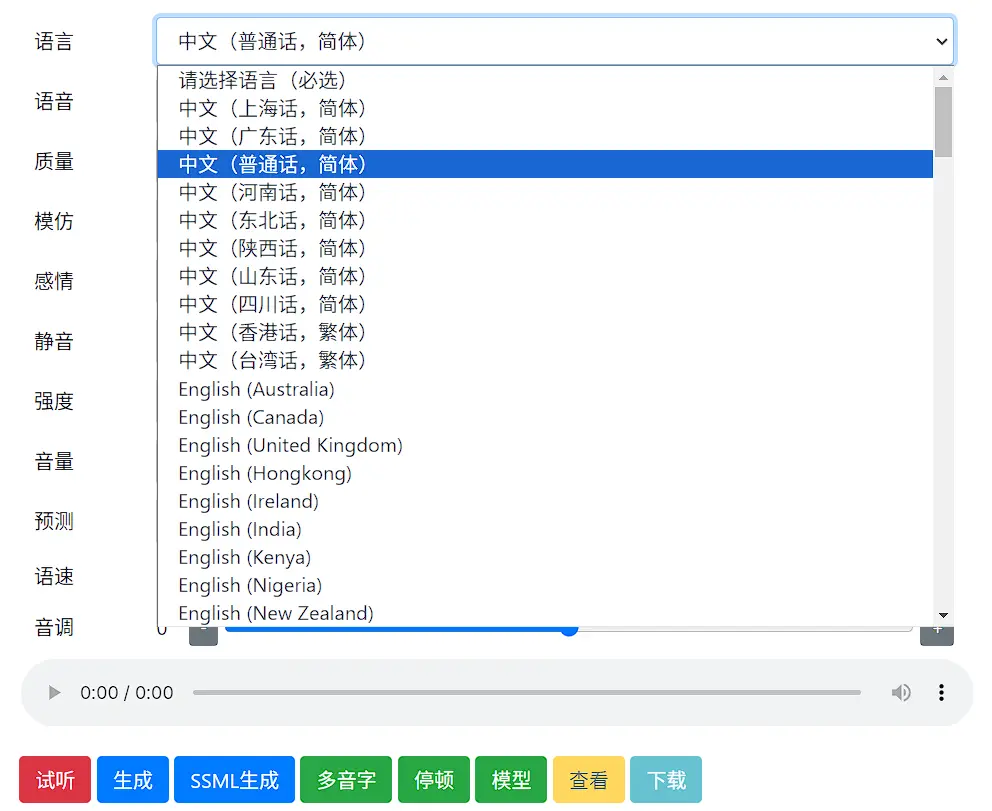Mute the audio player volume
Viewport: 992px width, 811px height.
[x=901, y=693]
